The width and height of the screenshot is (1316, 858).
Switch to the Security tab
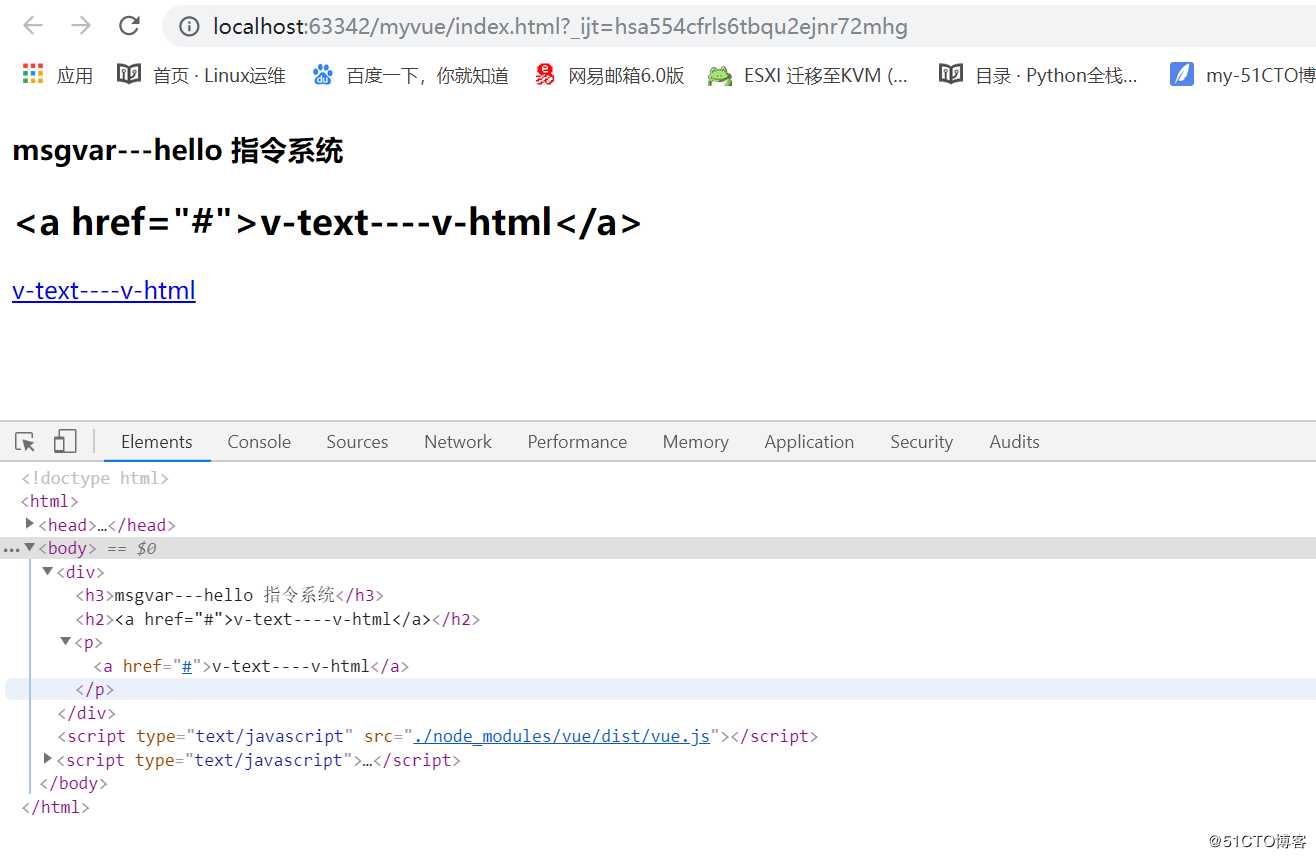[921, 442]
